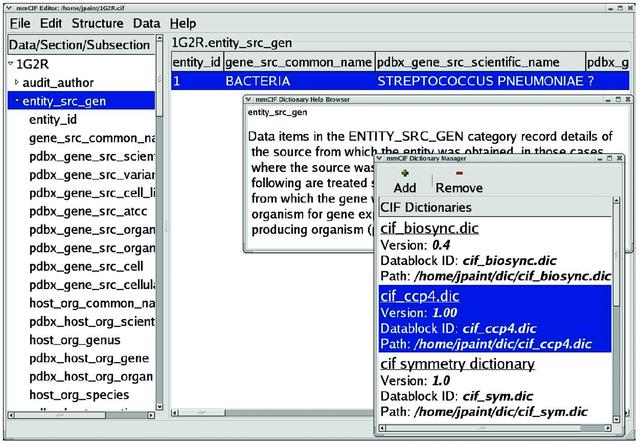The width and height of the screenshot is (640, 444).
Task: Click the pdbx_gene_src_scientific_name column header
Action: coord(480,62)
